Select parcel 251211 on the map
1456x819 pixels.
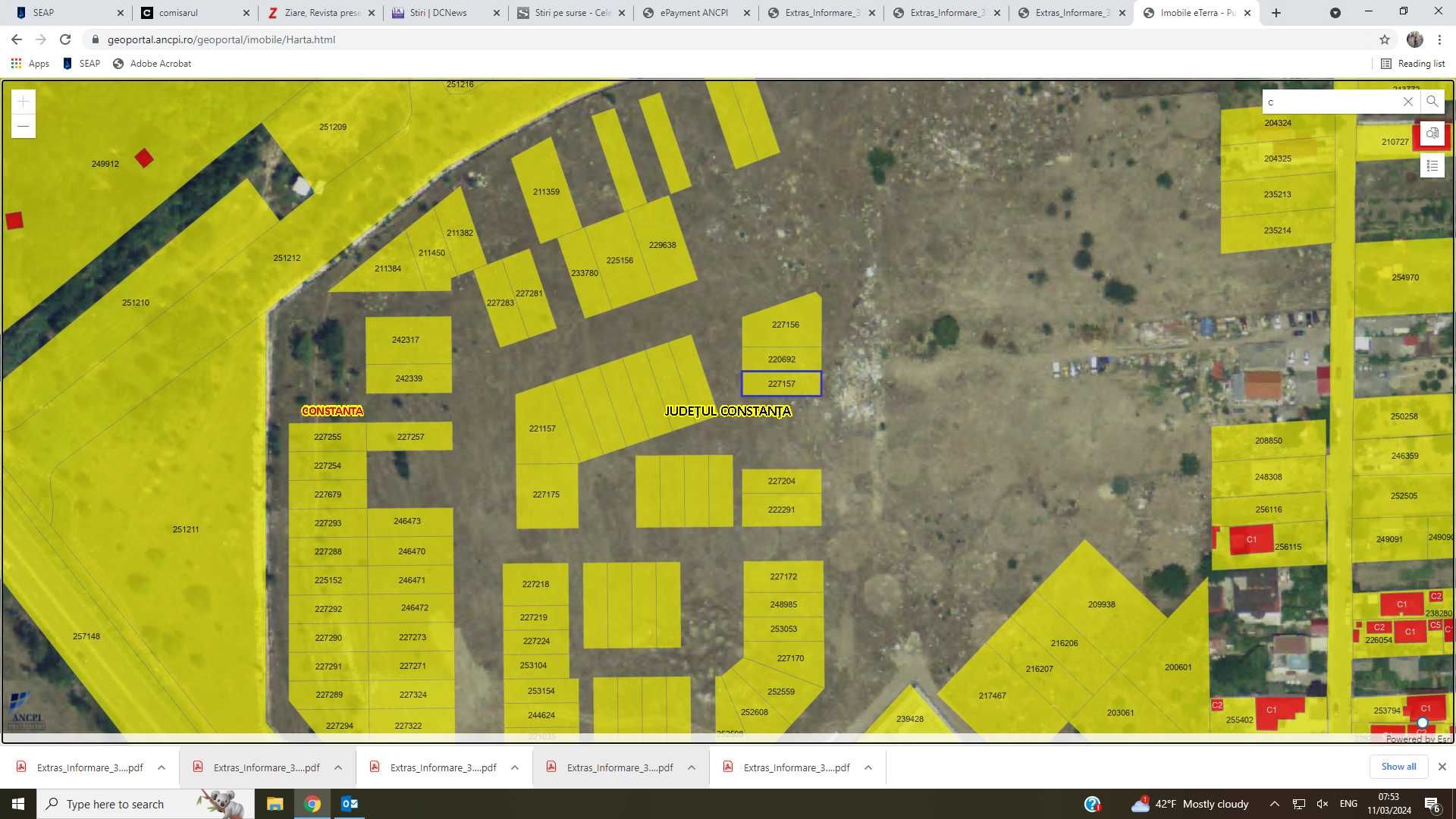tap(186, 529)
